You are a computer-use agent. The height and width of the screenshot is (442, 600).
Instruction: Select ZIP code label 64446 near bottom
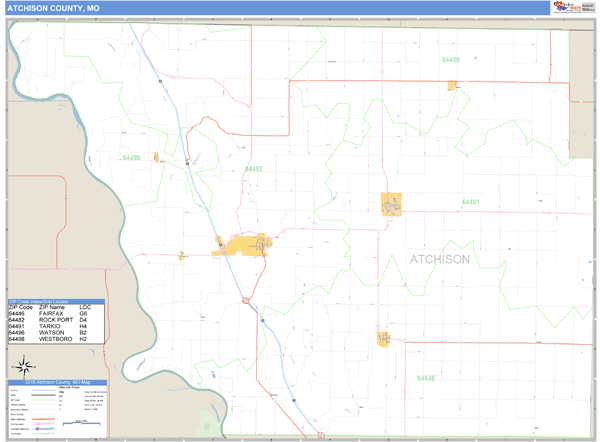tap(426, 378)
